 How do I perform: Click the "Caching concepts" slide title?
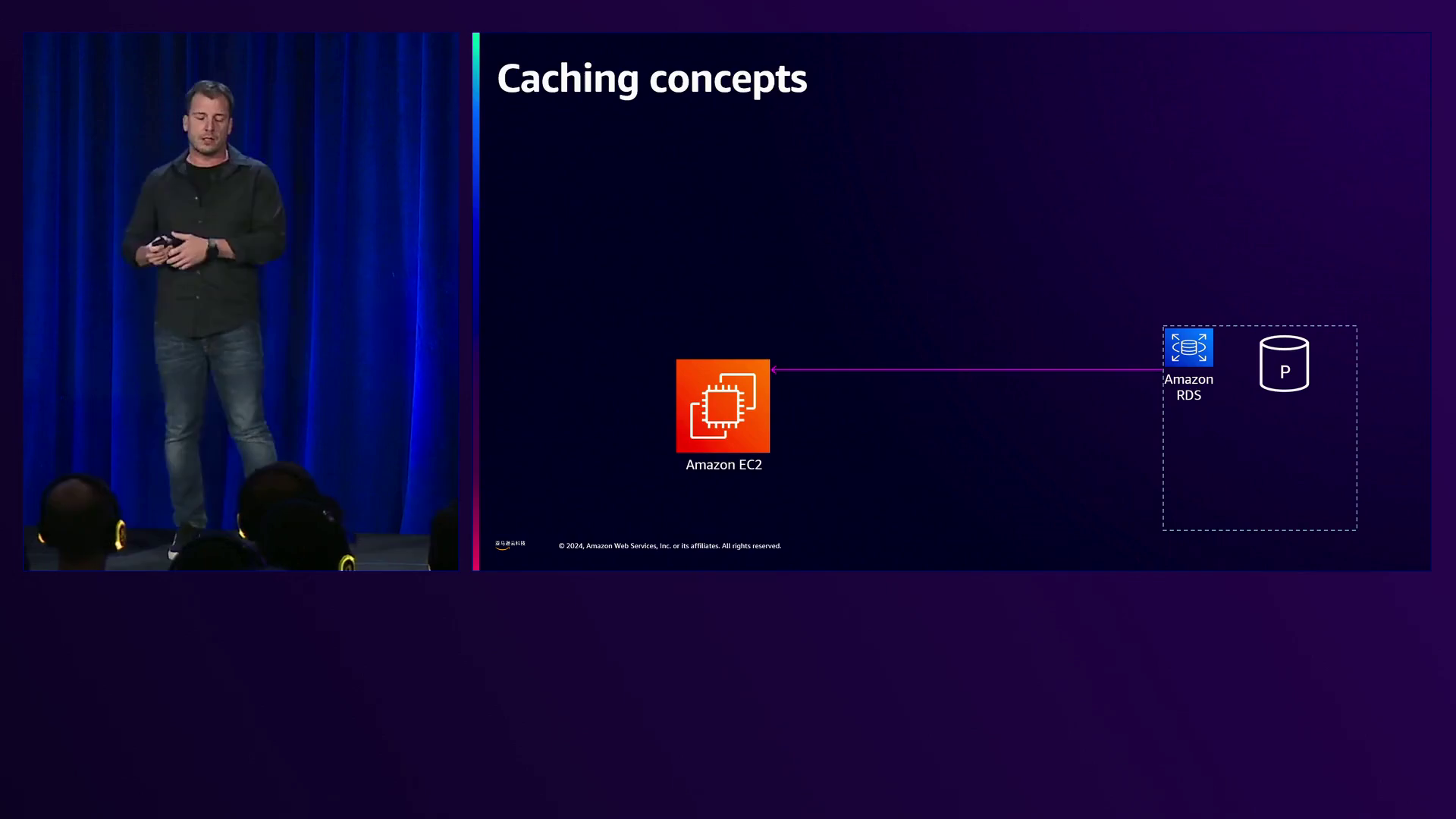click(x=651, y=78)
